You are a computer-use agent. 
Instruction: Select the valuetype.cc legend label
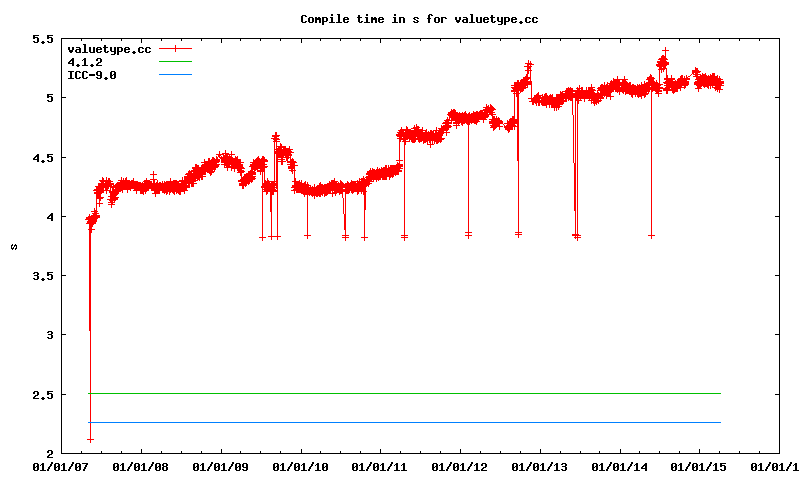coord(101,49)
